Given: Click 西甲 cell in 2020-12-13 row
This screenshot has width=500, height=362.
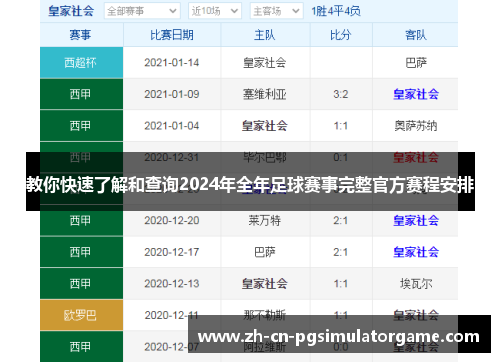Looking at the screenshot, I should click(81, 284).
